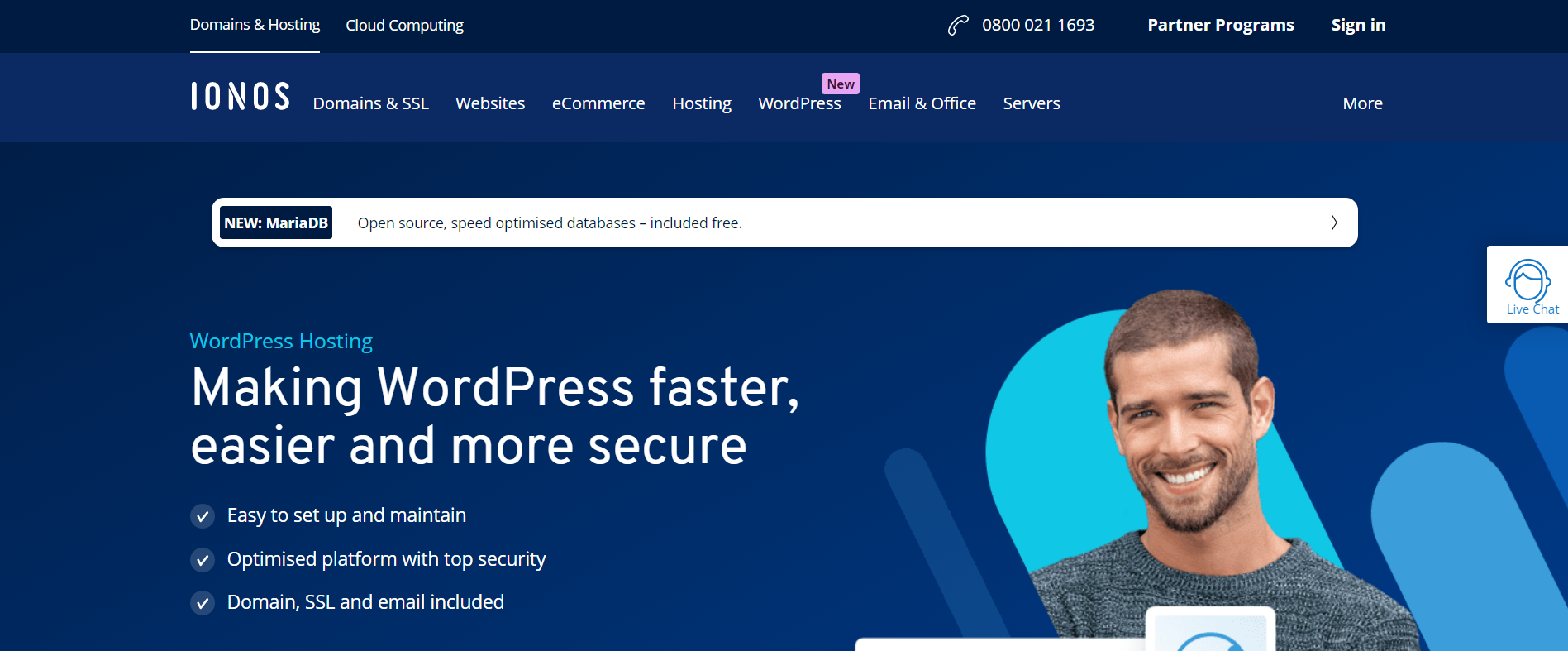Click the IONOS logo
The image size is (1568, 651).
(240, 97)
